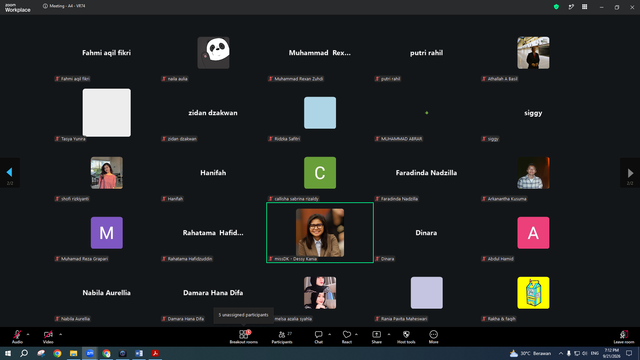Select the panda avatar of naila aulia
This screenshot has height=360, width=640.
(213, 53)
